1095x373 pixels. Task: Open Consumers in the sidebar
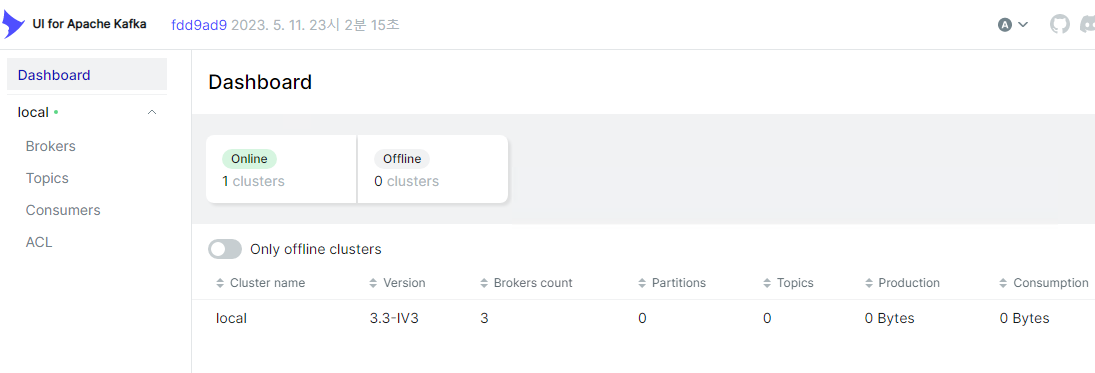click(x=63, y=210)
